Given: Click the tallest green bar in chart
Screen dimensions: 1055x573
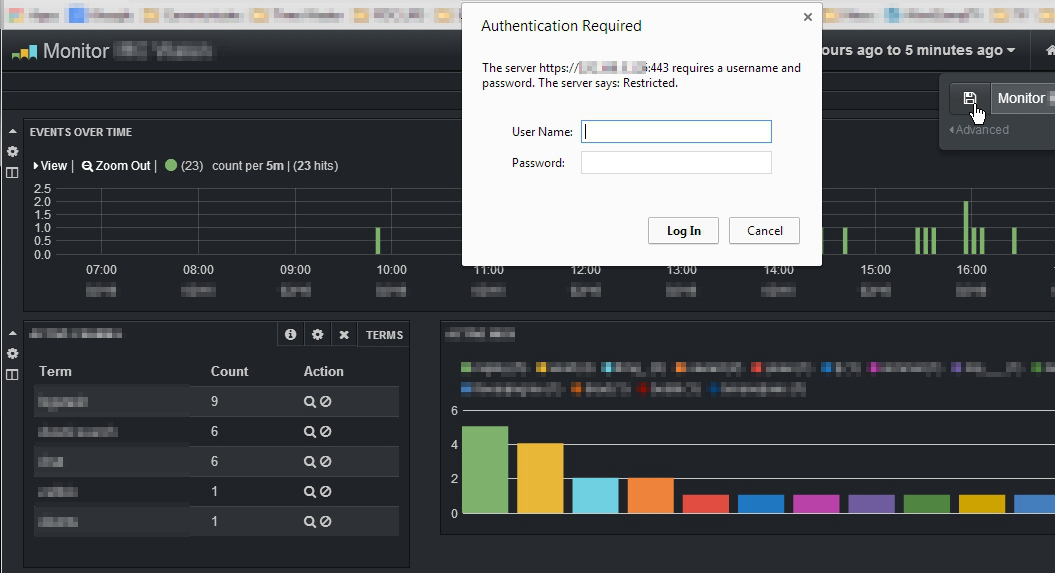Looking at the screenshot, I should pyautogui.click(x=485, y=469).
